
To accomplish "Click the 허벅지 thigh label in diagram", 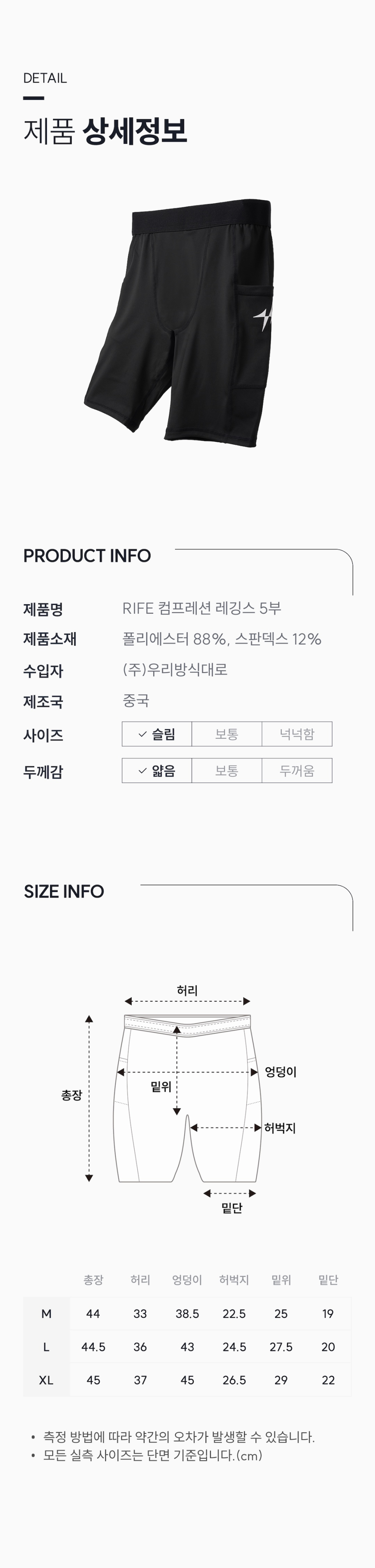I will 279,1128.
